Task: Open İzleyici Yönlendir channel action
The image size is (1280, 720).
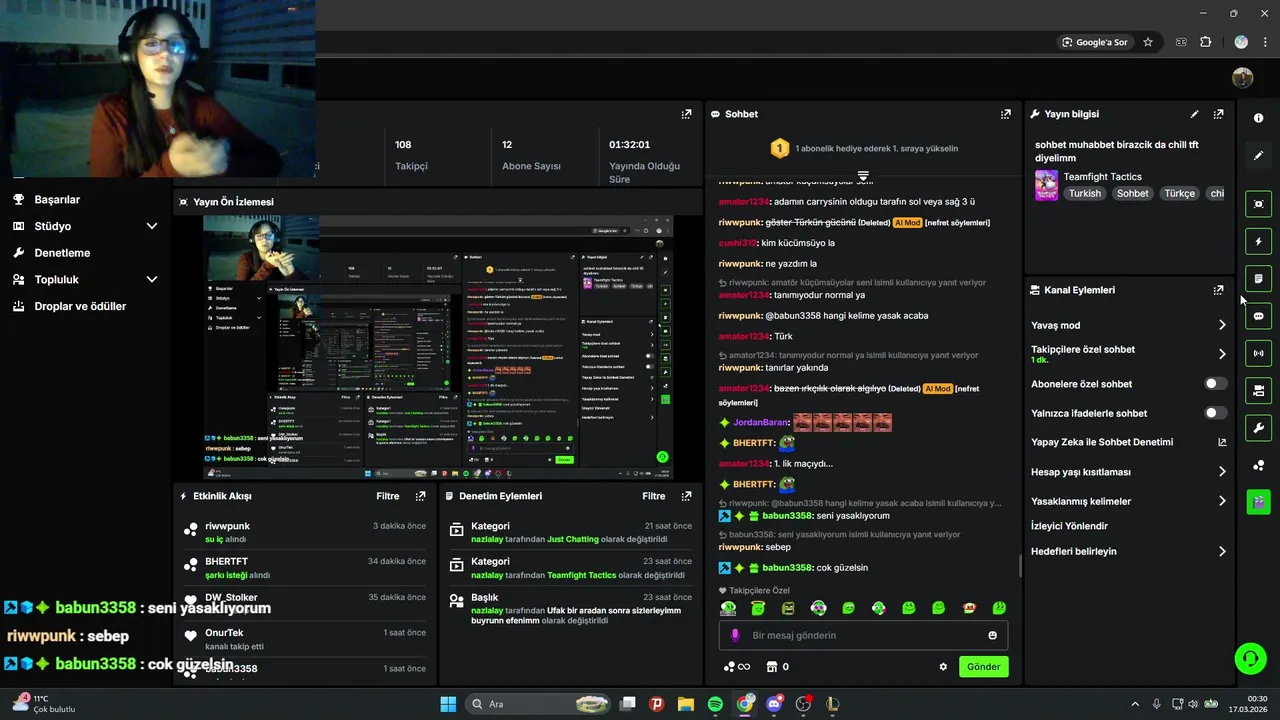Action: click(x=1069, y=526)
